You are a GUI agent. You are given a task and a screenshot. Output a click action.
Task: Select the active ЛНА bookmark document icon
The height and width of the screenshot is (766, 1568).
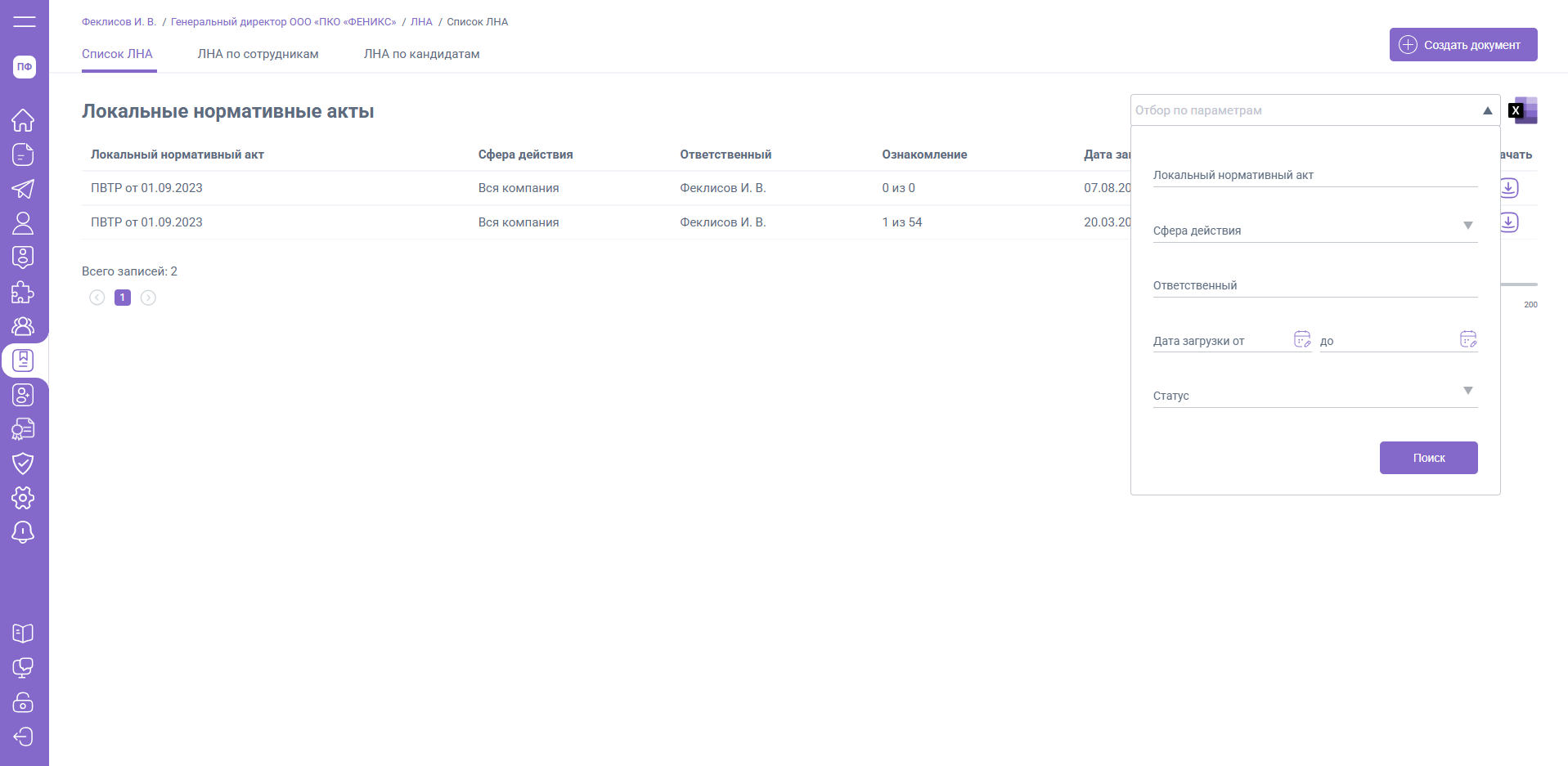[23, 361]
